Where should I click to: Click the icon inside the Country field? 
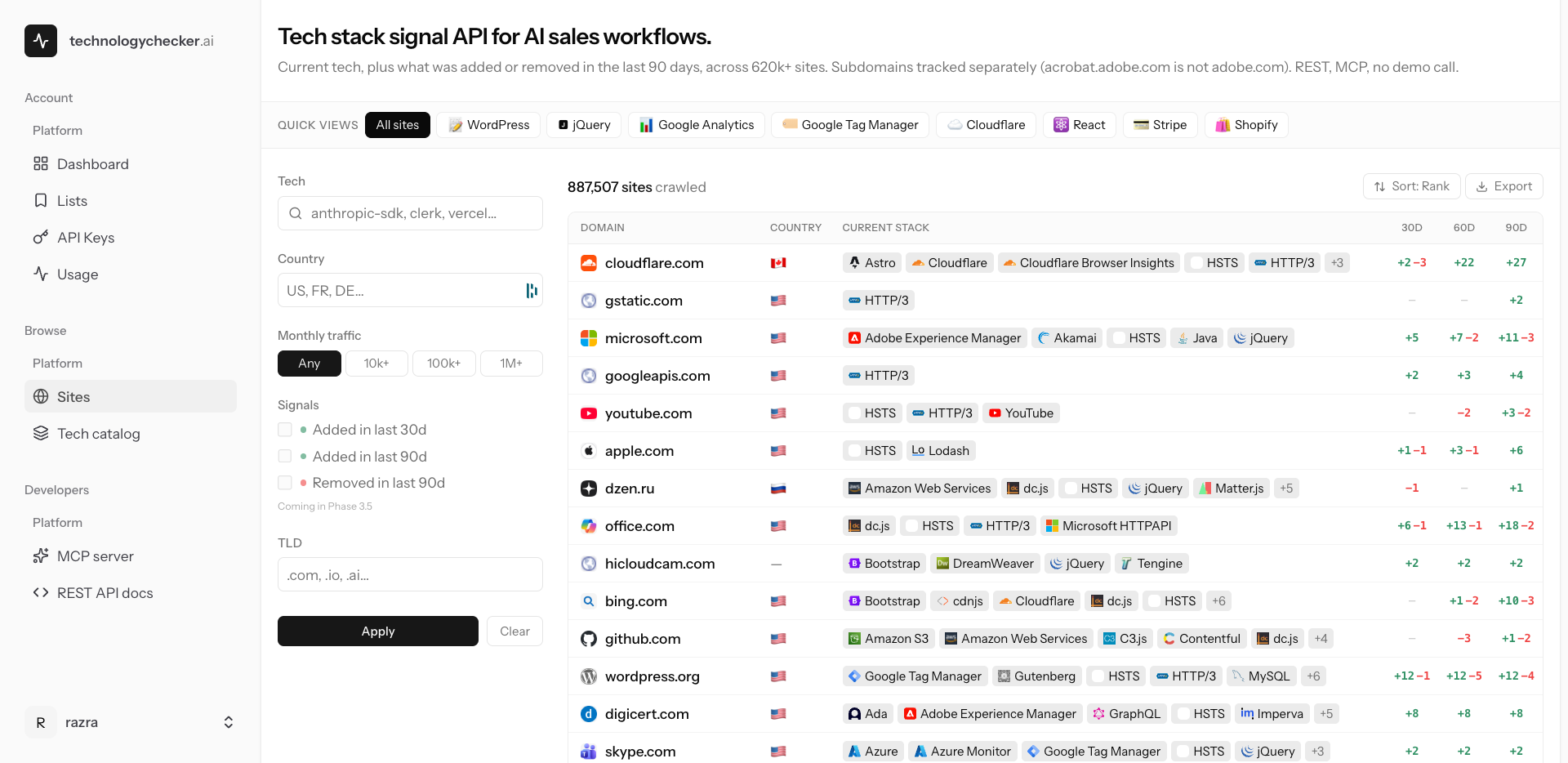click(x=532, y=291)
